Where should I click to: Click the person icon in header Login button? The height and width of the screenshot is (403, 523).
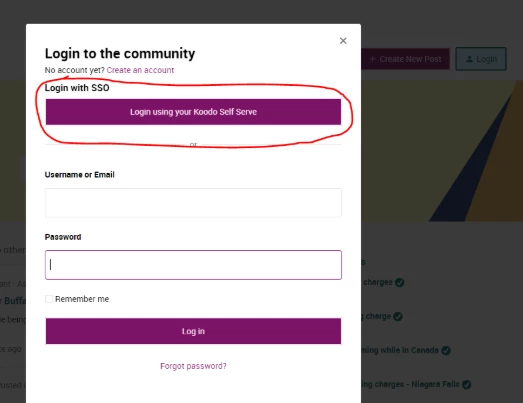coord(469,59)
